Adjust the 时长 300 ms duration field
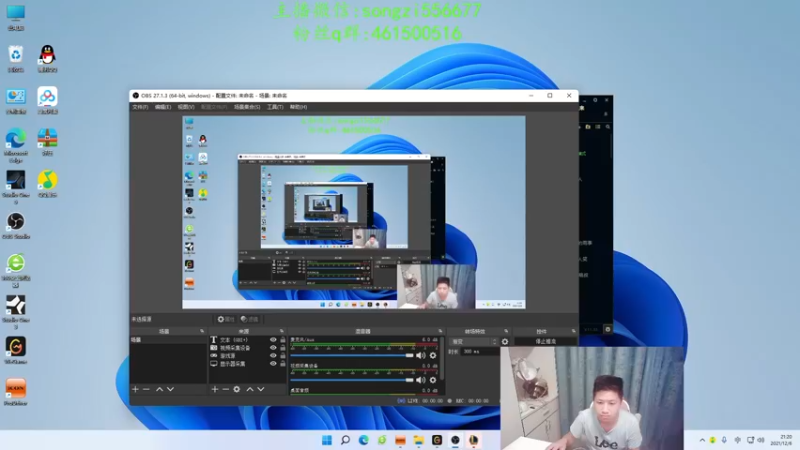The width and height of the screenshot is (800, 450). click(x=480, y=352)
